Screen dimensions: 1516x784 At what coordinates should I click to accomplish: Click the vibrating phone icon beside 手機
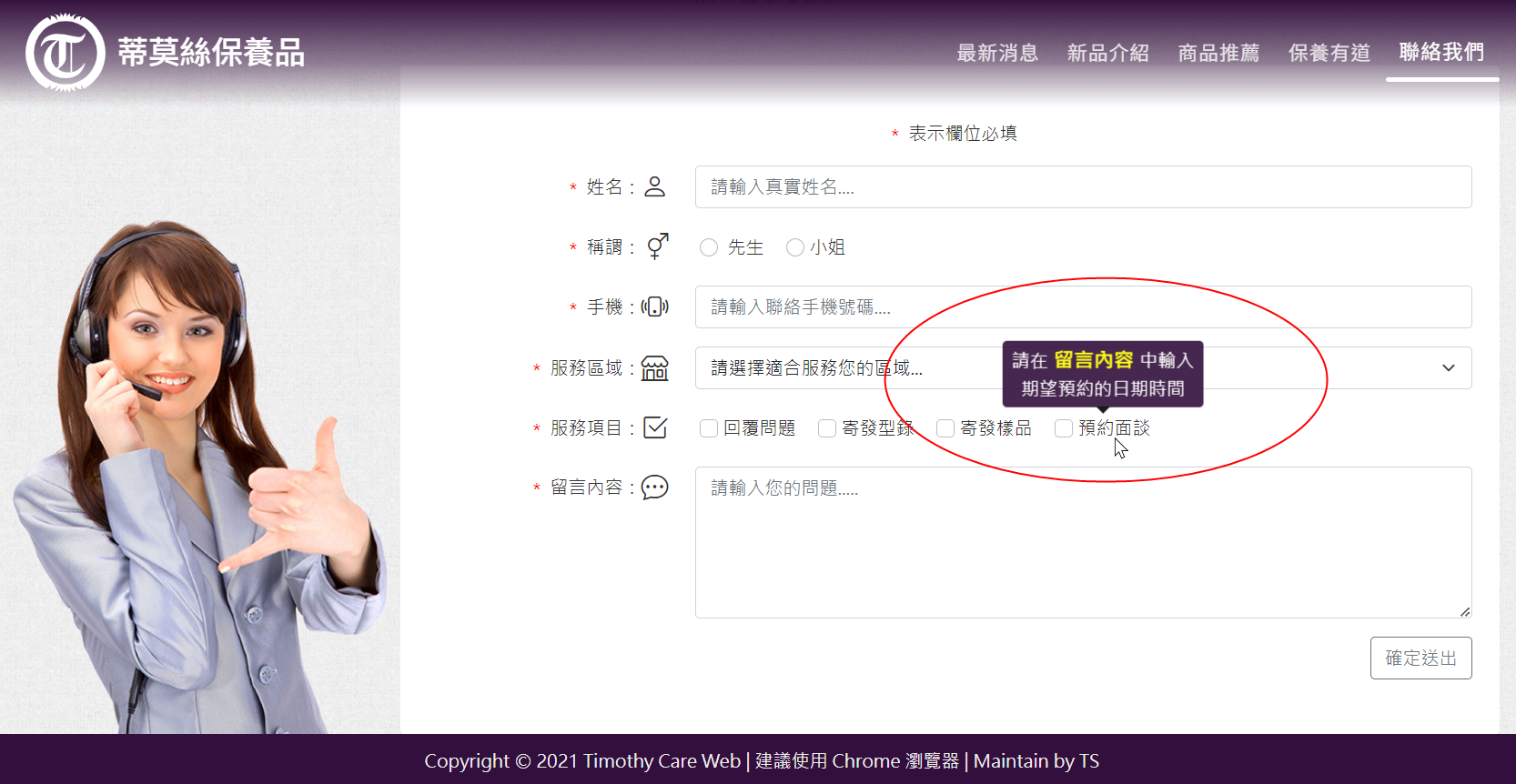pos(654,307)
